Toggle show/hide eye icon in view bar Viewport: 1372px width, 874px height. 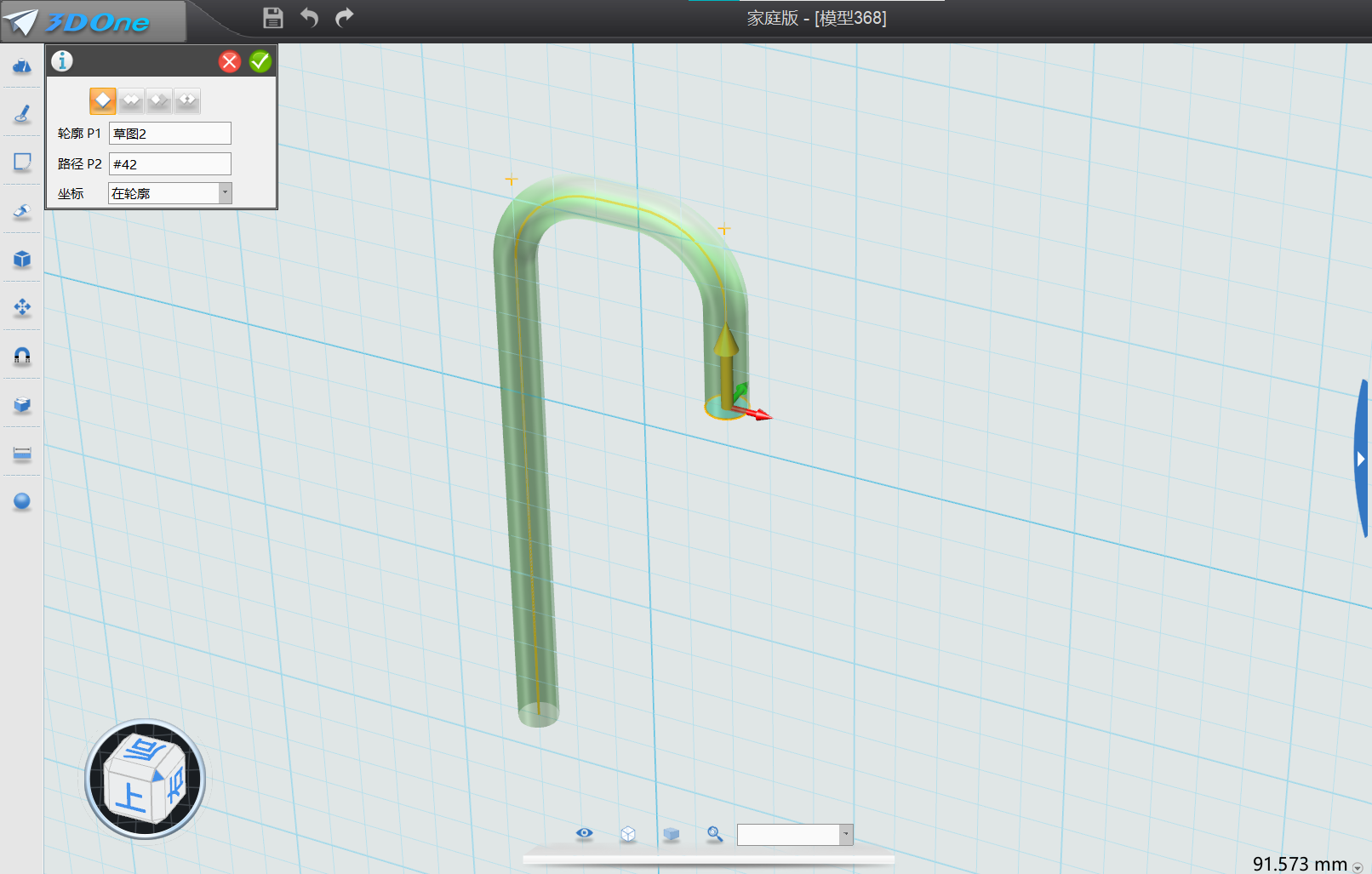[x=584, y=833]
